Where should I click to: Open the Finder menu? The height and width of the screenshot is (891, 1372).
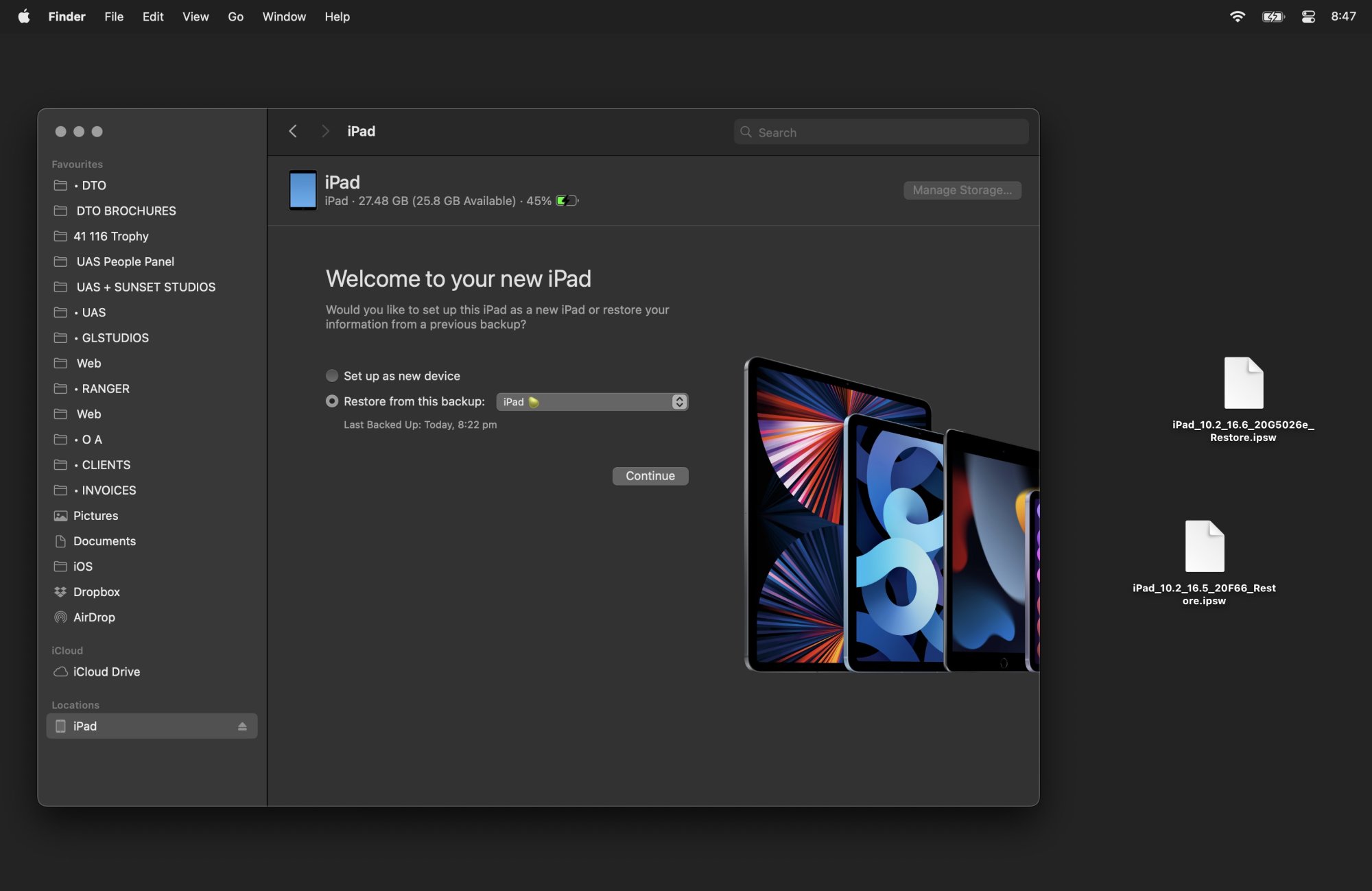[x=67, y=16]
